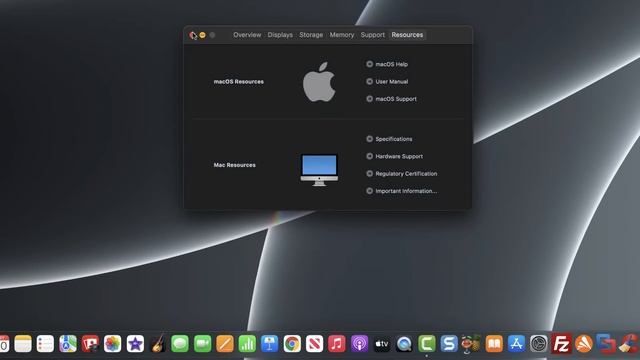Start FaceTime from the Dock

point(202,344)
